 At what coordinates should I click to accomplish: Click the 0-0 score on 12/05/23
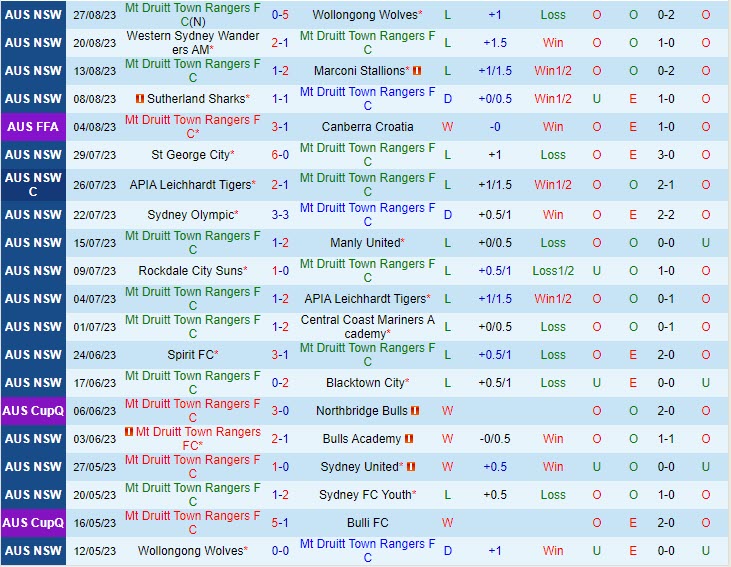(x=280, y=551)
